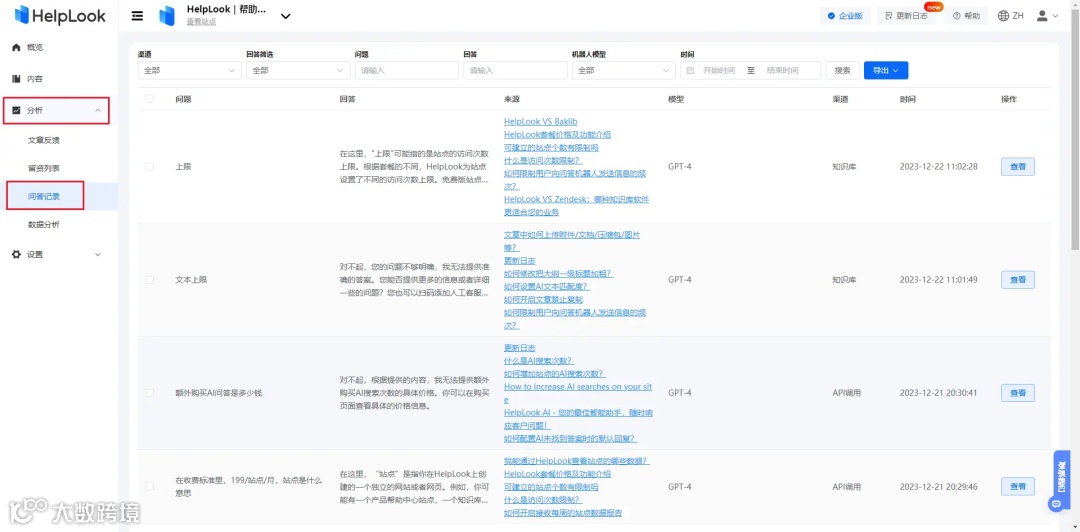Click 查看 for 2023-12-21 20:30:41 row
The width and height of the screenshot is (1080, 532).
coord(1017,393)
